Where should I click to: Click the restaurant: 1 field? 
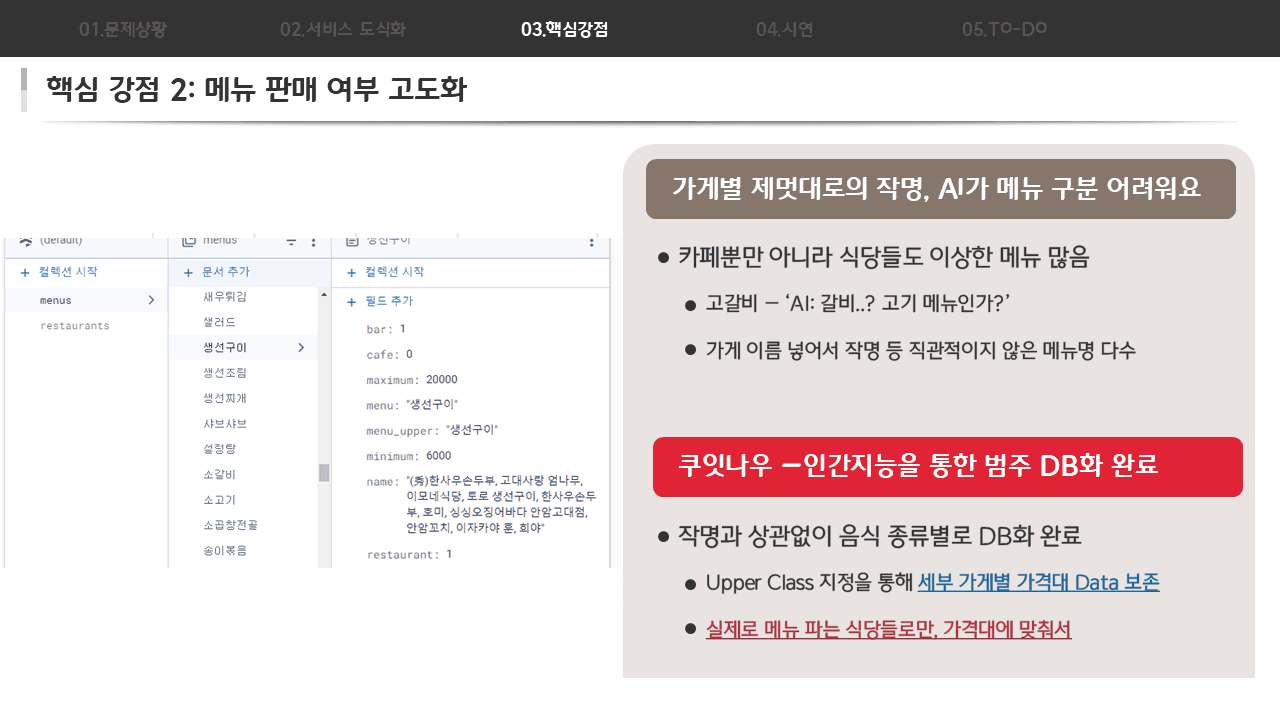click(x=409, y=554)
